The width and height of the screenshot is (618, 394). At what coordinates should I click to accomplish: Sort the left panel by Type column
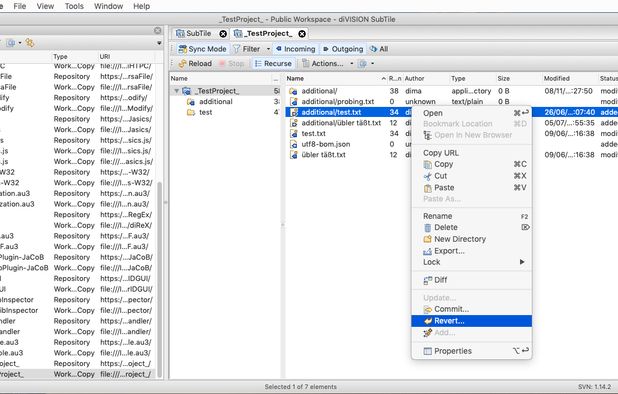coord(74,57)
